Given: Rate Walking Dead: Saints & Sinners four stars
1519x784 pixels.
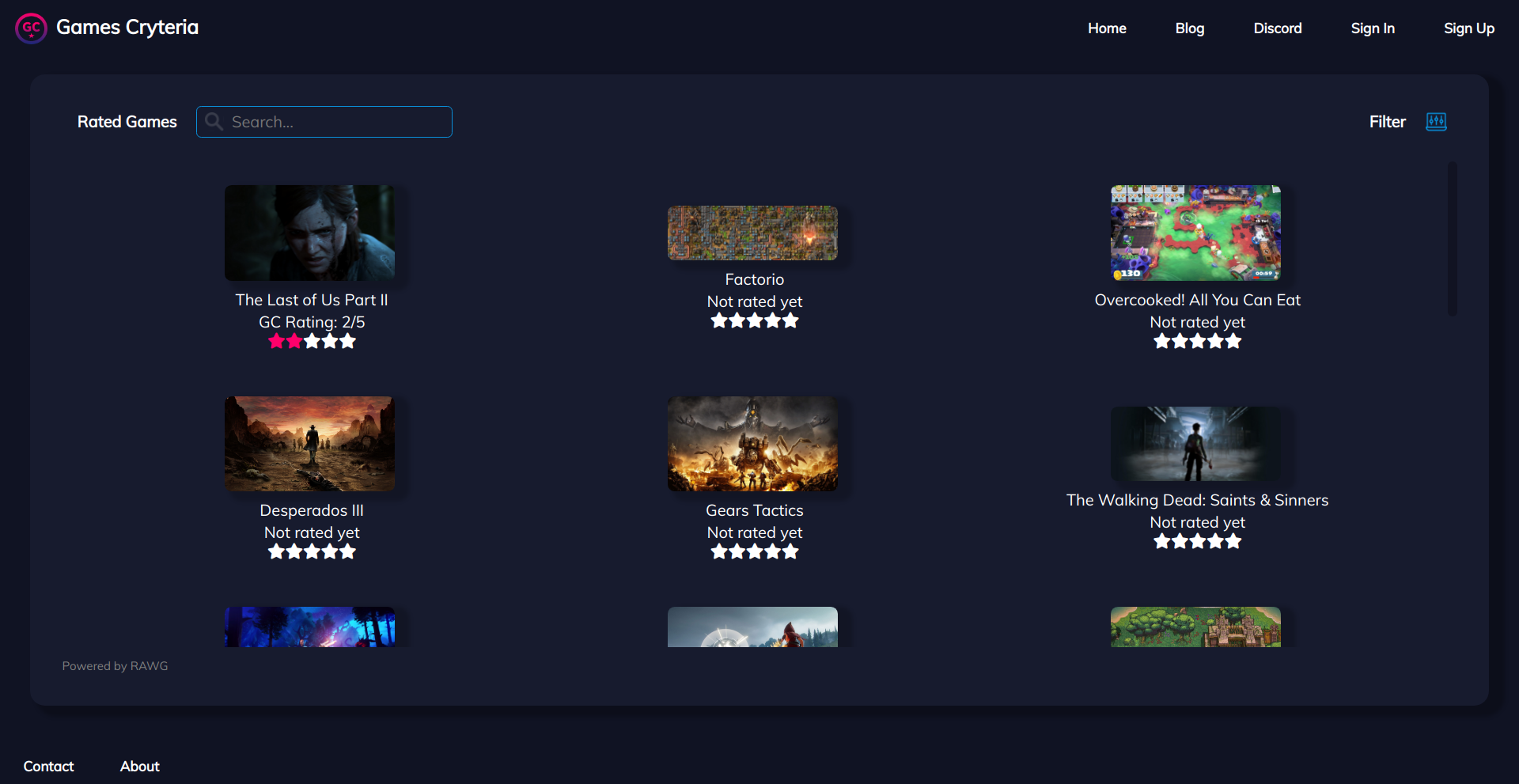Looking at the screenshot, I should click(1215, 542).
